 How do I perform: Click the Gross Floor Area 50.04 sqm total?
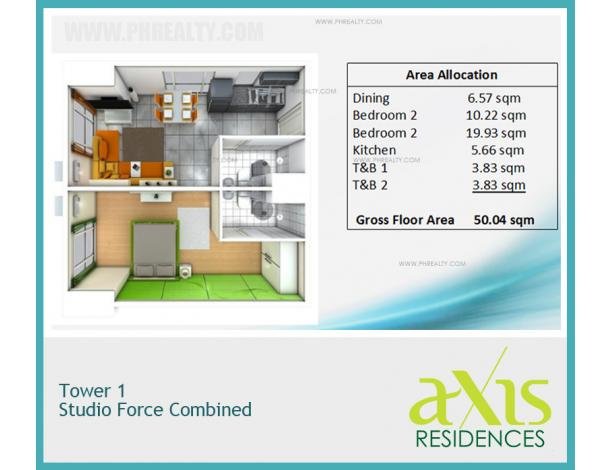point(451,219)
